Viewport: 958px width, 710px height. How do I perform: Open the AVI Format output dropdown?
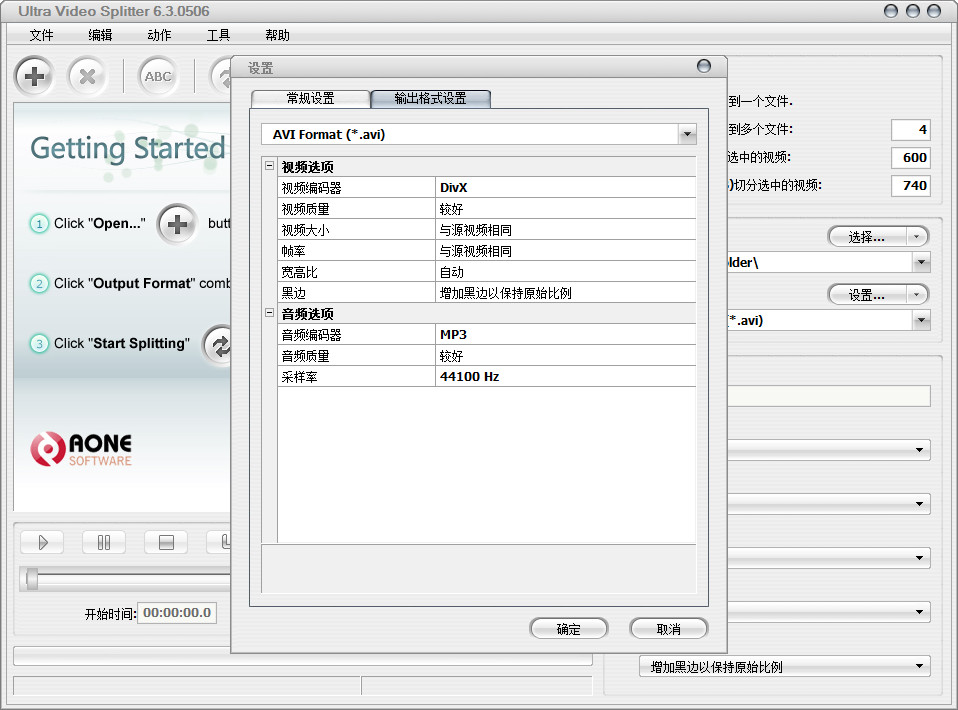(x=687, y=134)
